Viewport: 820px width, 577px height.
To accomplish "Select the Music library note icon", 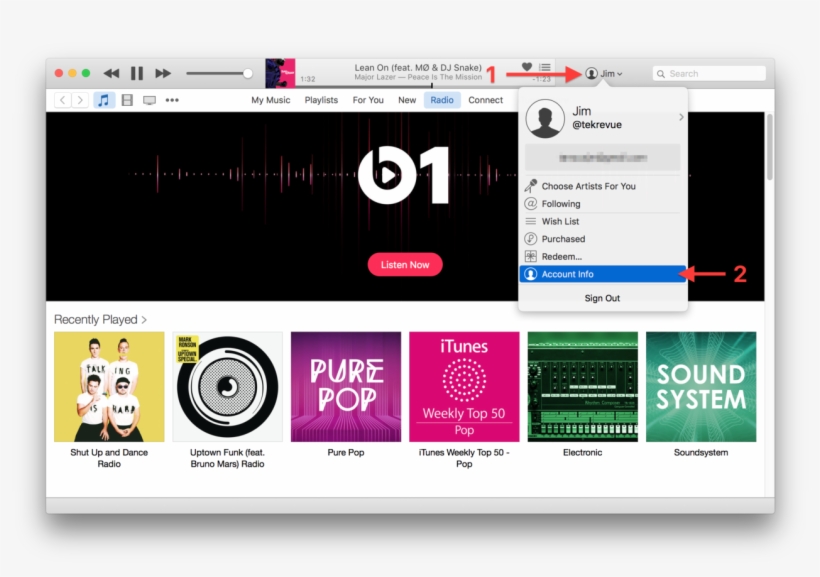I will pyautogui.click(x=104, y=100).
